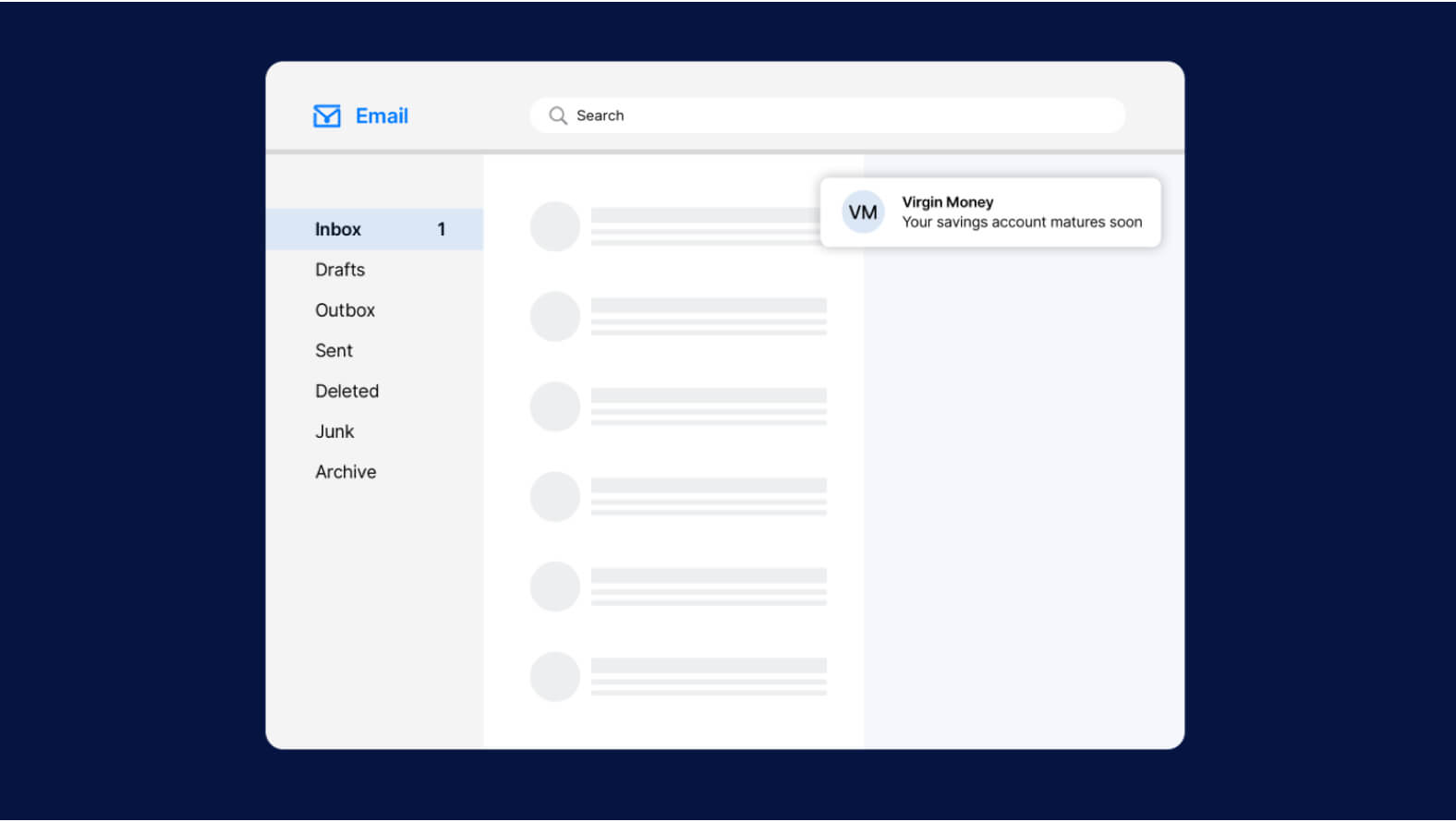View the Sent folder
The height and width of the screenshot is (822, 1456).
point(334,351)
